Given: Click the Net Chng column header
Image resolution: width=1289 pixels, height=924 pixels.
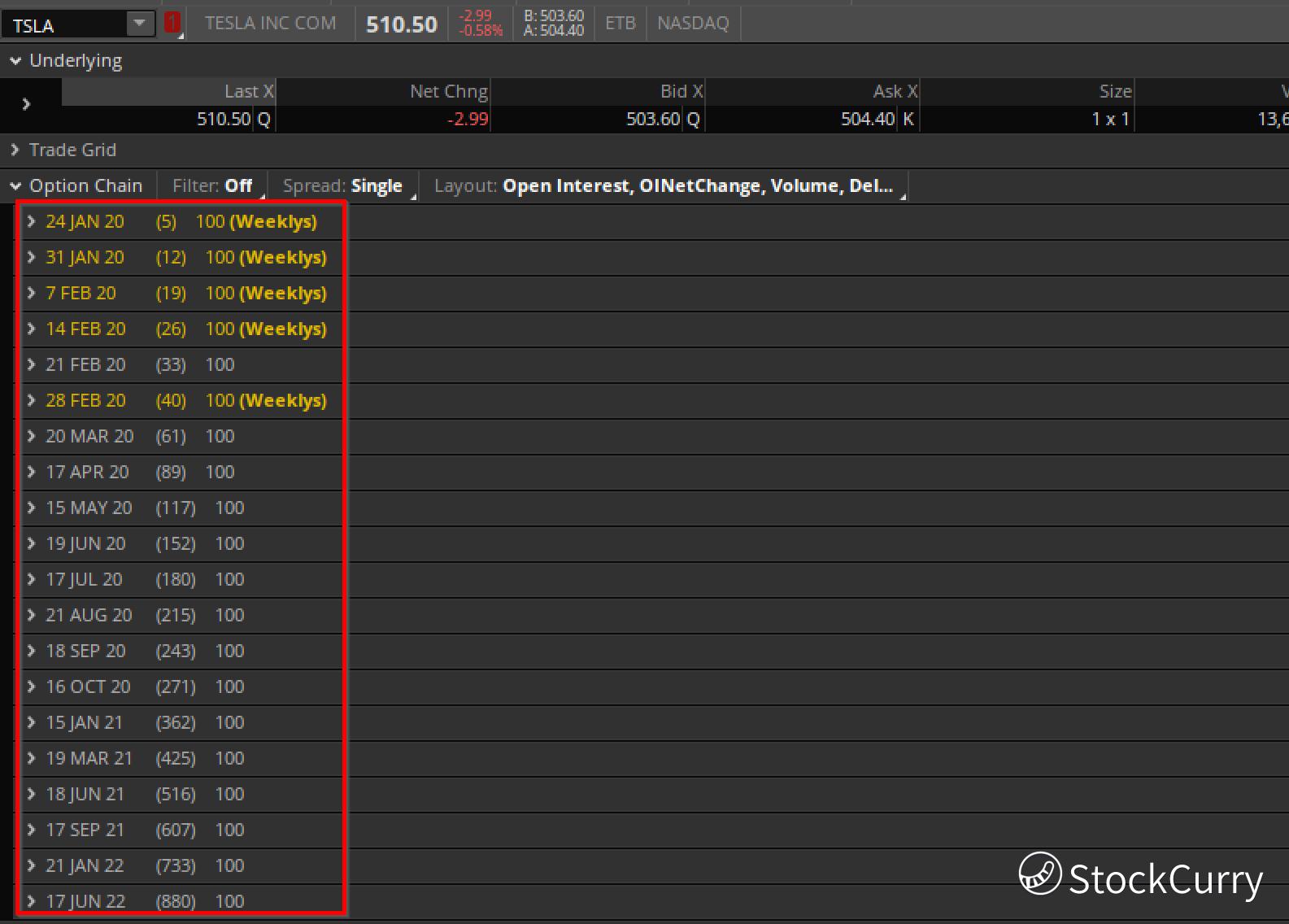Looking at the screenshot, I should click(383, 92).
